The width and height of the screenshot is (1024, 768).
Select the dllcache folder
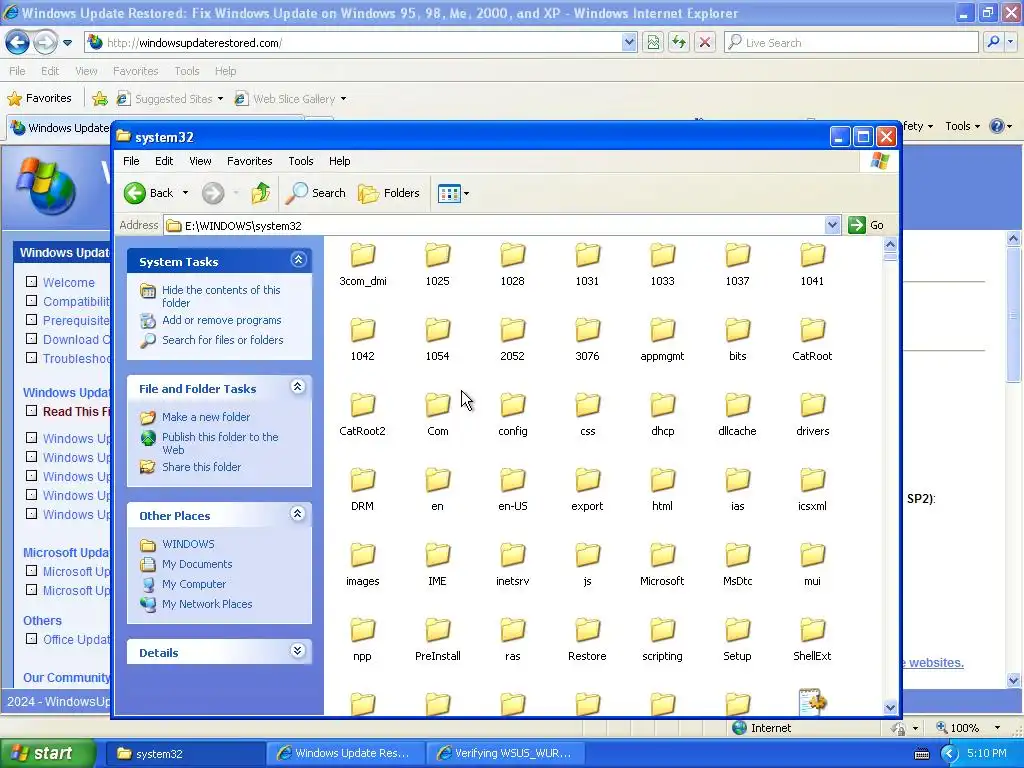click(x=737, y=415)
